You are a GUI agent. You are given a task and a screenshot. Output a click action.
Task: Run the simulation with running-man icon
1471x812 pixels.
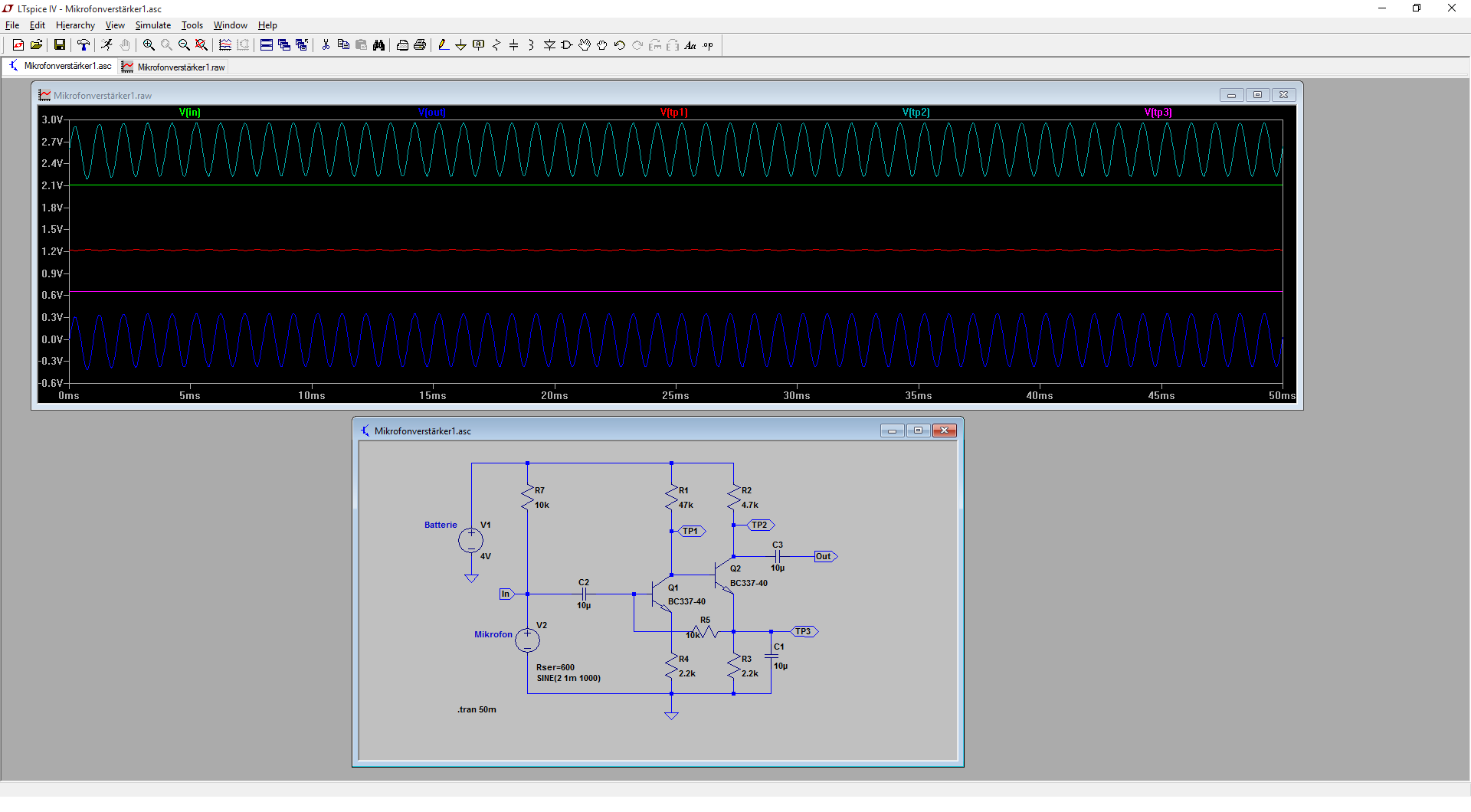click(x=107, y=45)
